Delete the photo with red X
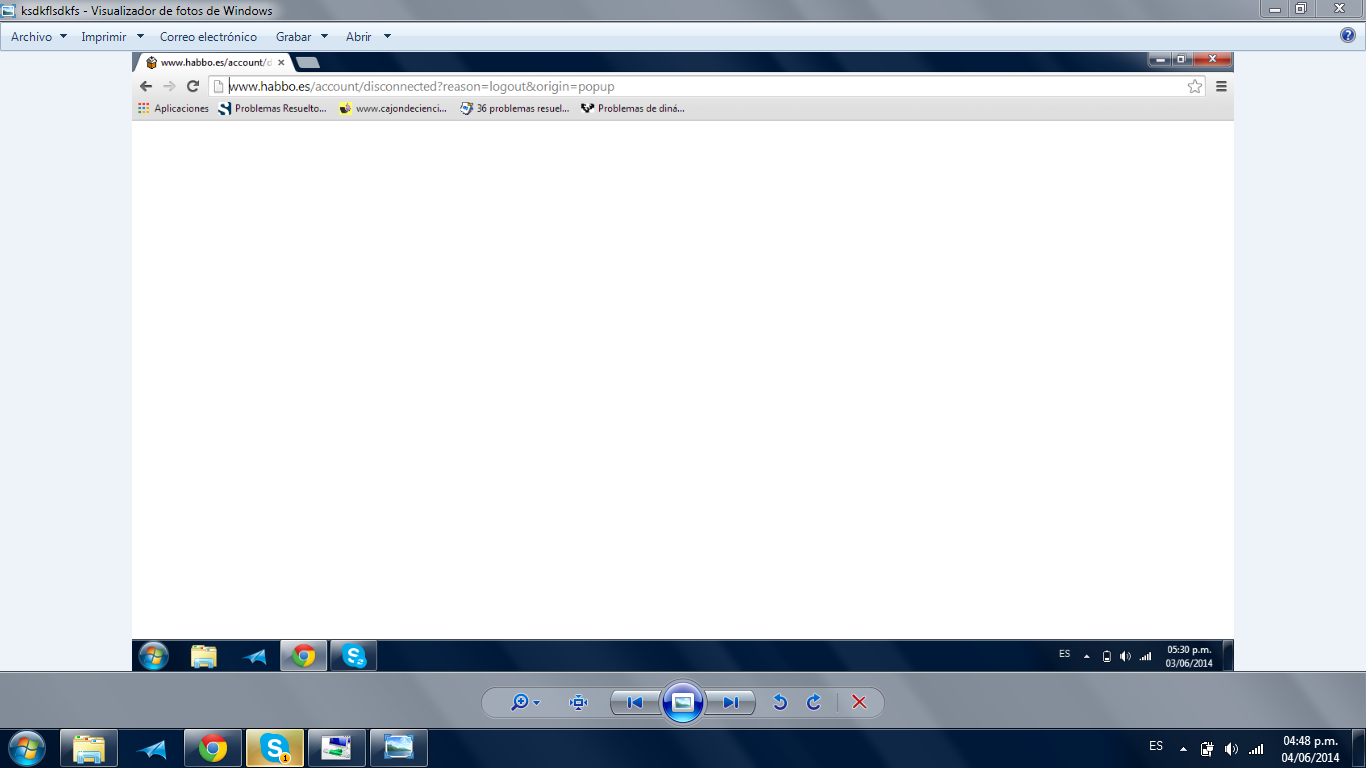1366x768 pixels. [x=859, y=703]
